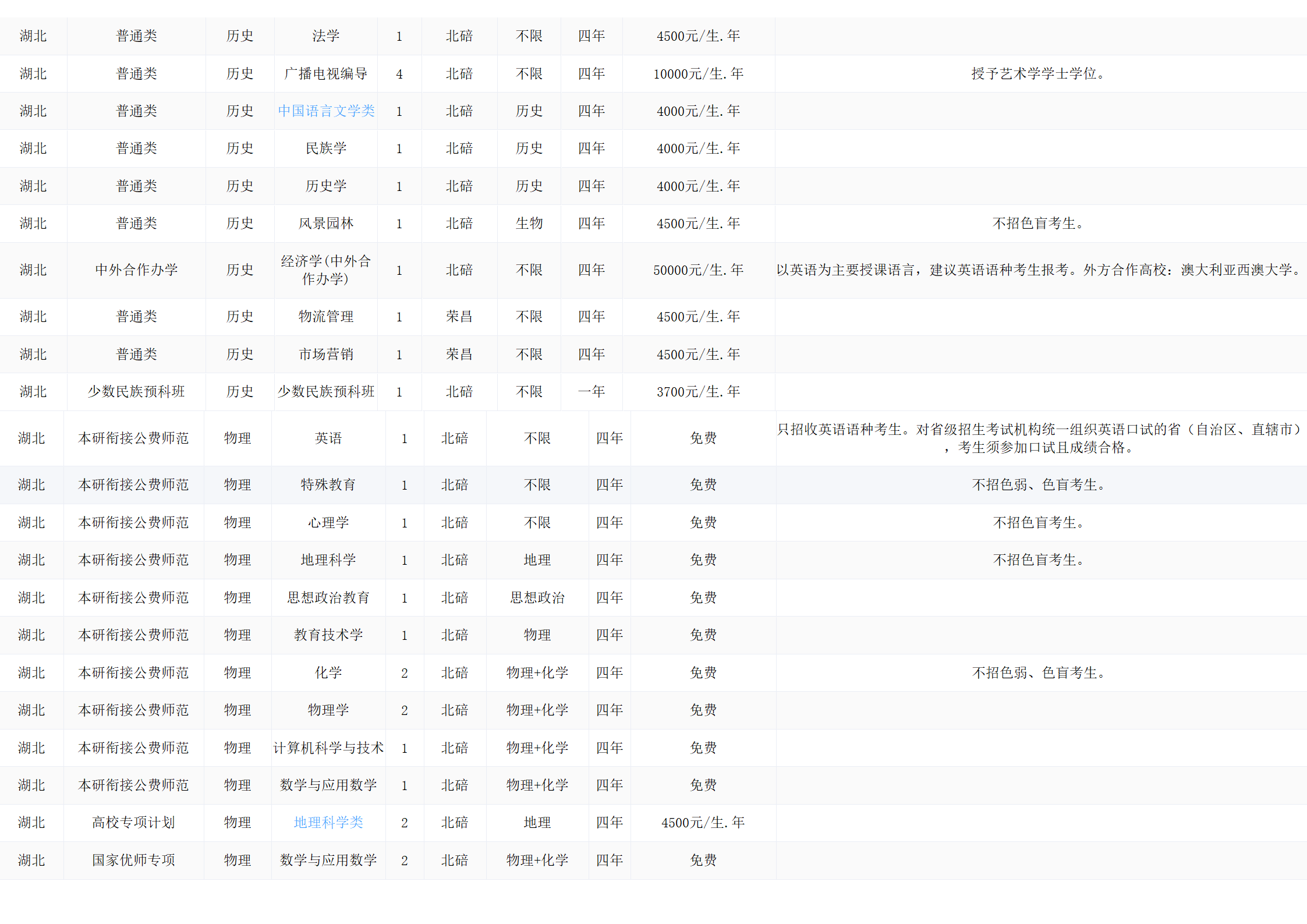Click the 思想政治教育 major cell

[328, 598]
